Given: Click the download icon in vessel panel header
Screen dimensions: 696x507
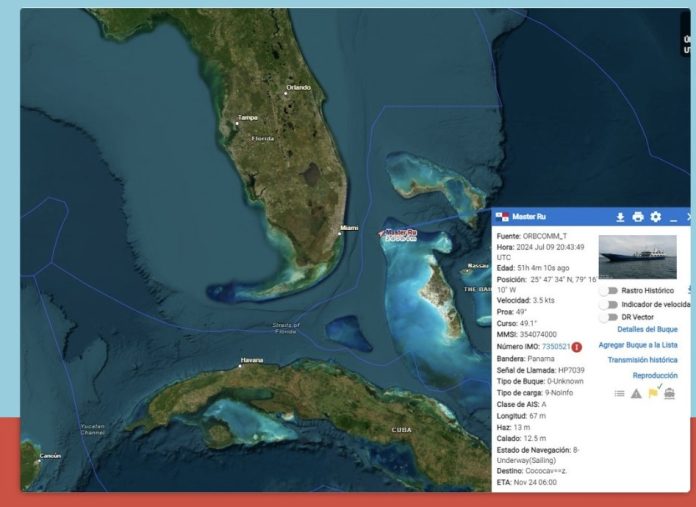Looking at the screenshot, I should point(620,217).
